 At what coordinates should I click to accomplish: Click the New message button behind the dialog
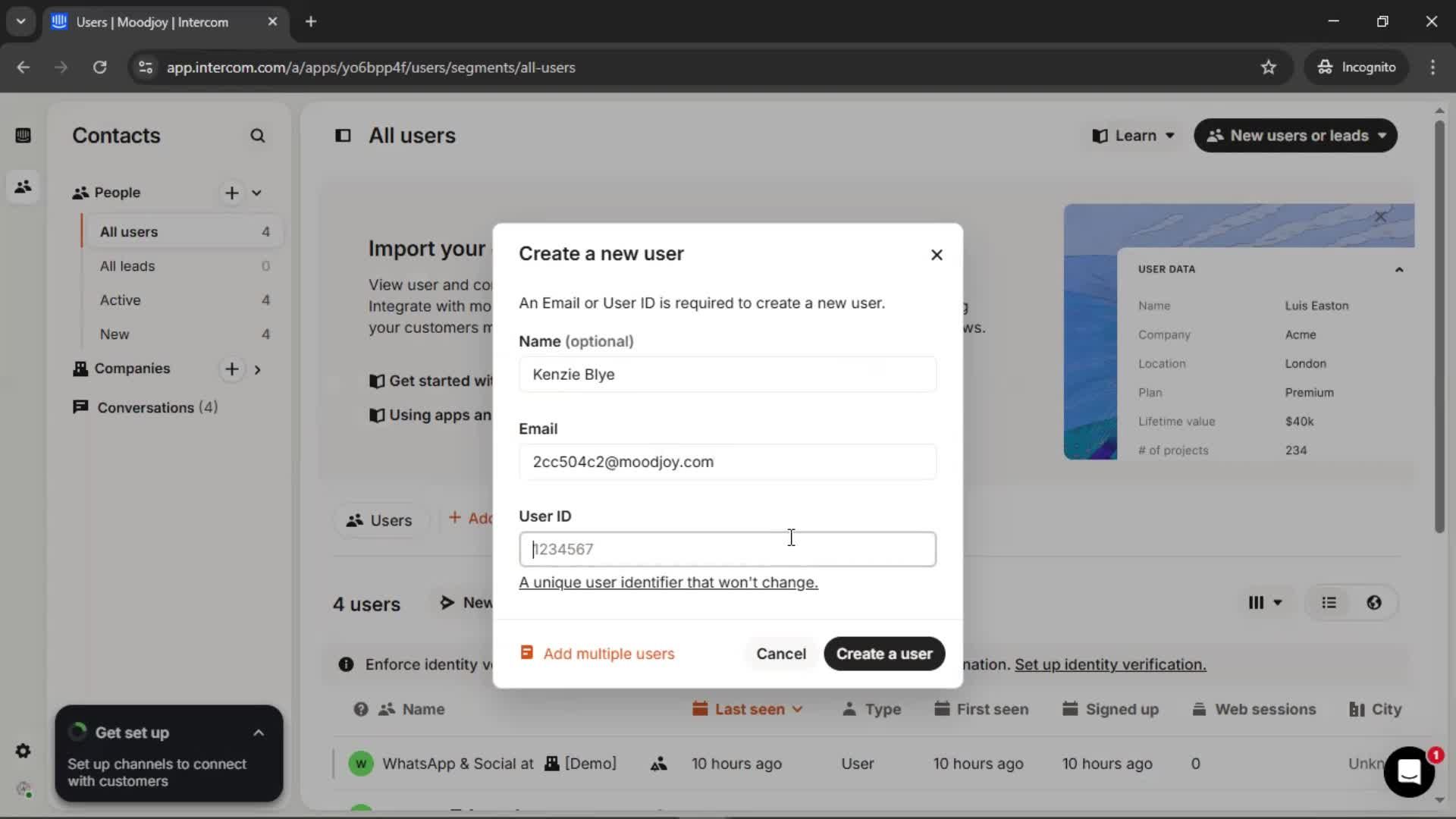tap(465, 603)
